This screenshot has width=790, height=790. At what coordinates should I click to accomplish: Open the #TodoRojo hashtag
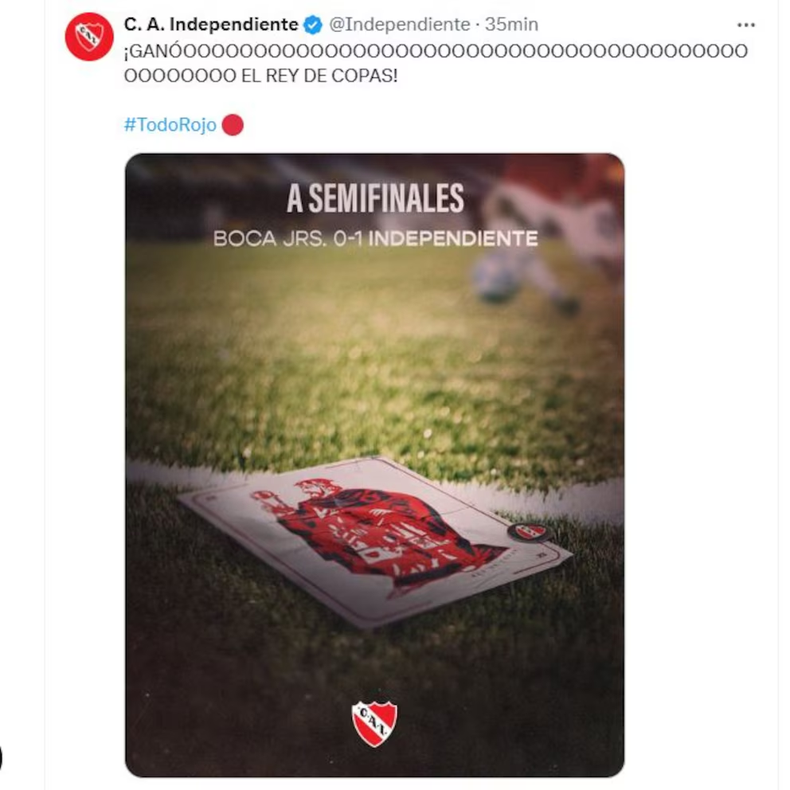pos(170,124)
